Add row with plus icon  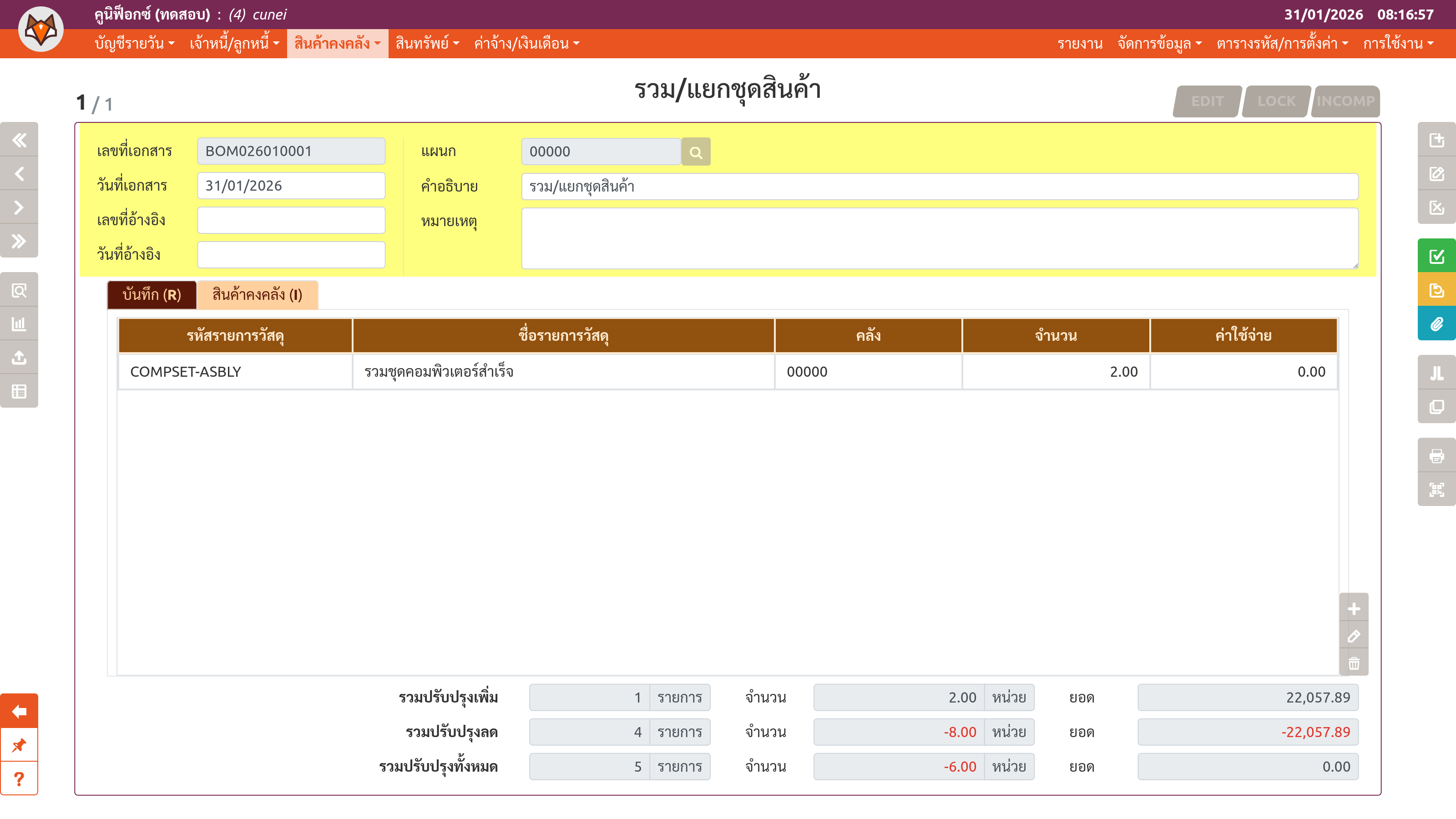(x=1354, y=609)
